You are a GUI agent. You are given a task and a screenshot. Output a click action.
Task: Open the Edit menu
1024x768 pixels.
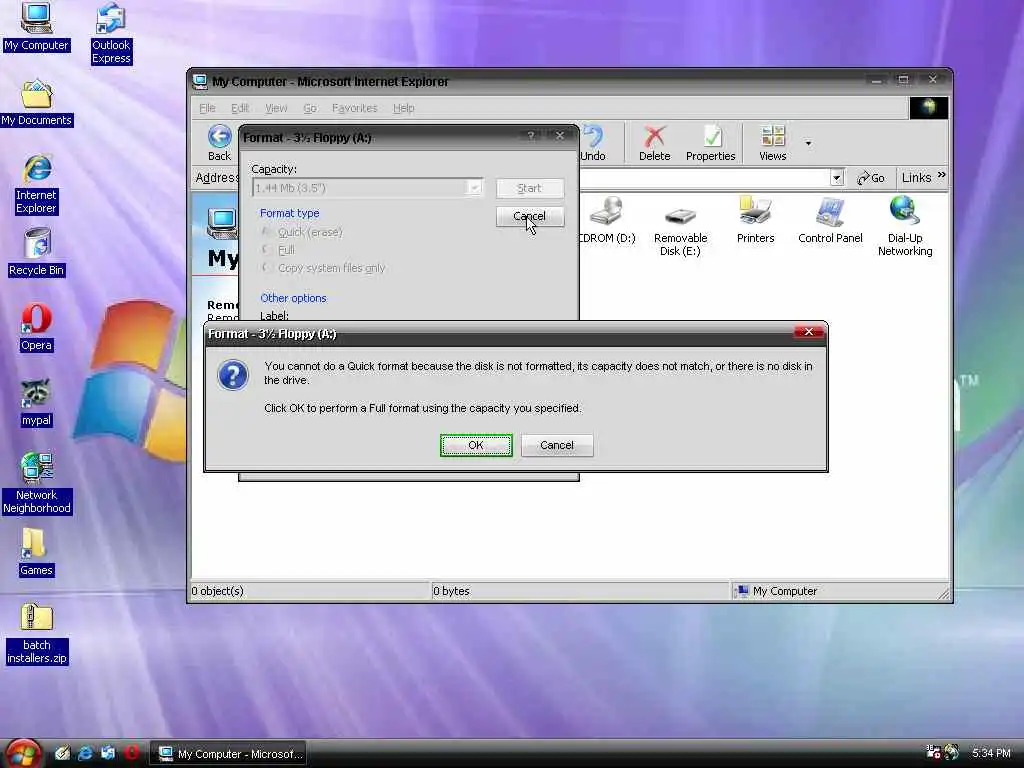click(240, 108)
